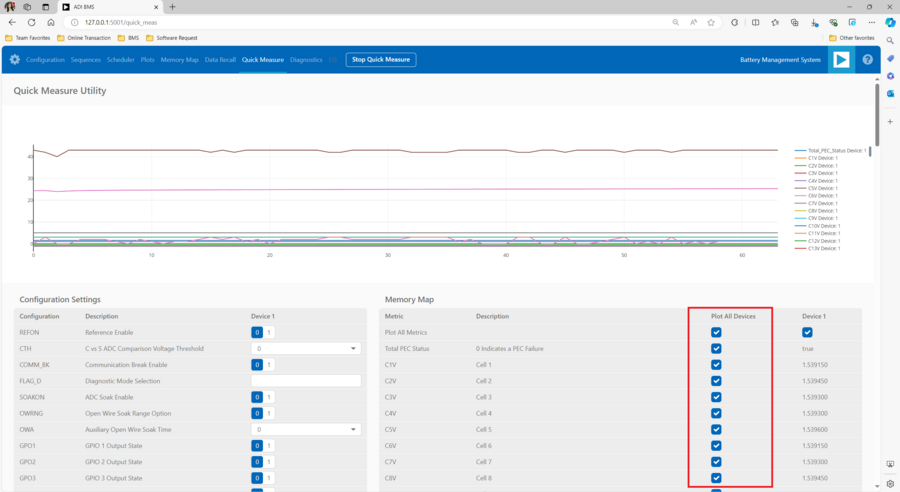Click the browser home icon
900x492 pixels.
(x=51, y=22)
